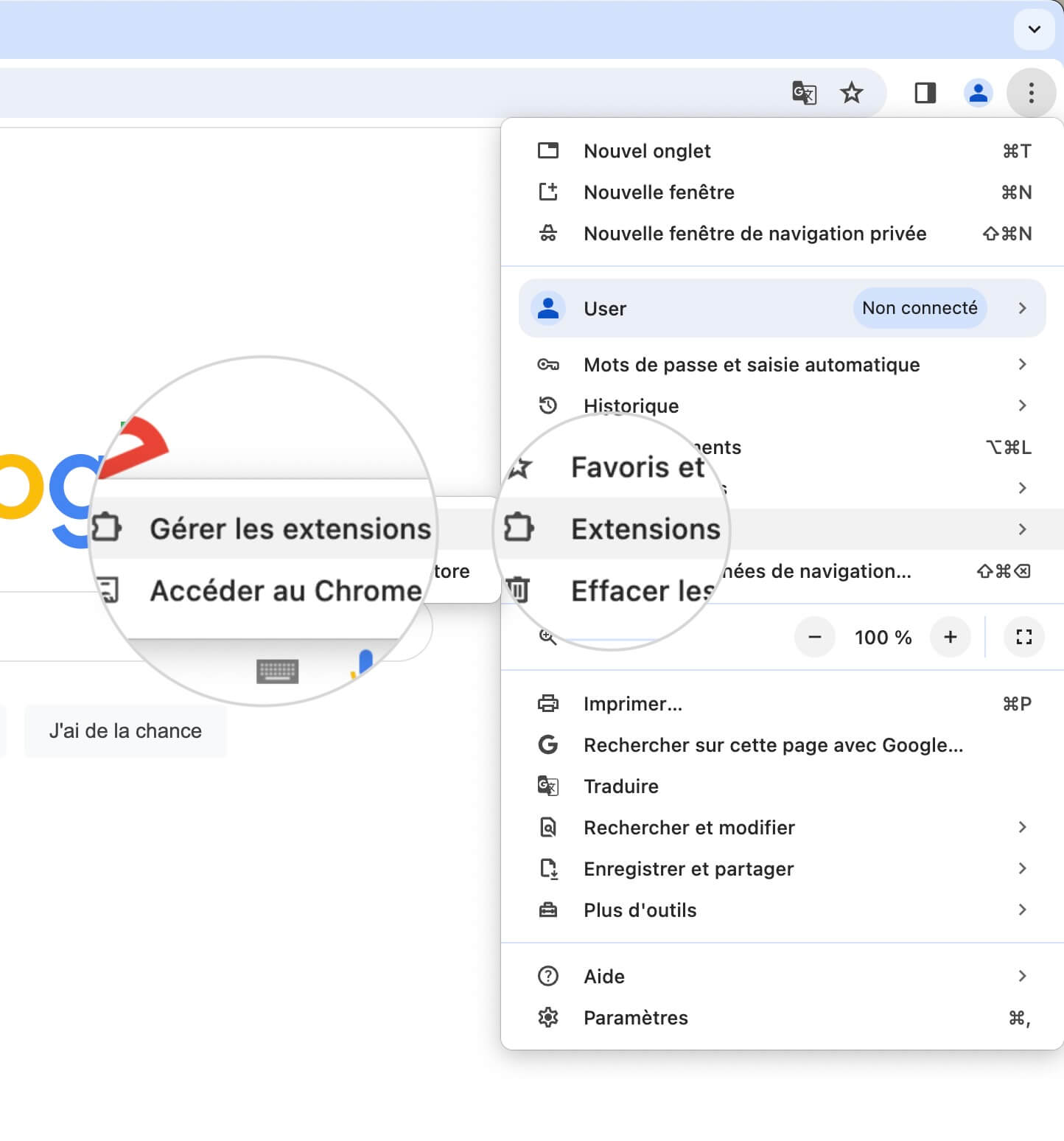Screen dimensions: 1064x1141
Task: Click the trash icon for Effacer les données
Action: [518, 590]
